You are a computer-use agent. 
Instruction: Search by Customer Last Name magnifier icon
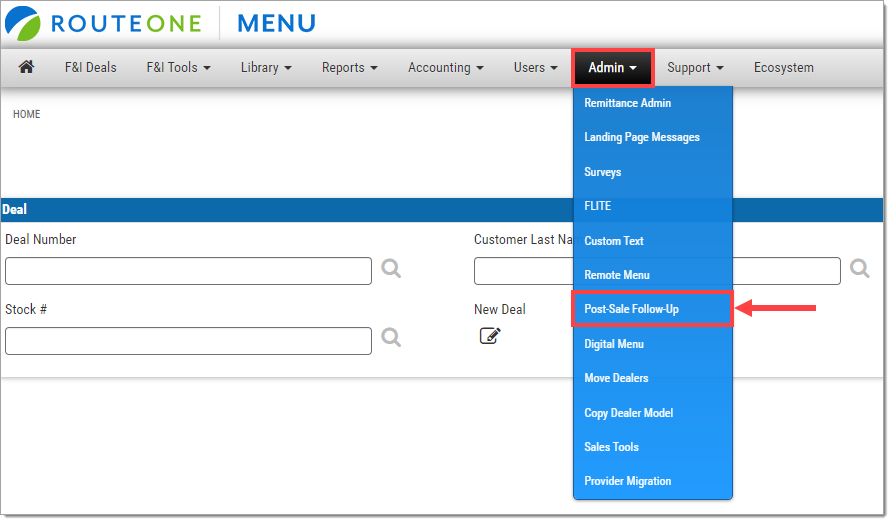click(x=860, y=268)
